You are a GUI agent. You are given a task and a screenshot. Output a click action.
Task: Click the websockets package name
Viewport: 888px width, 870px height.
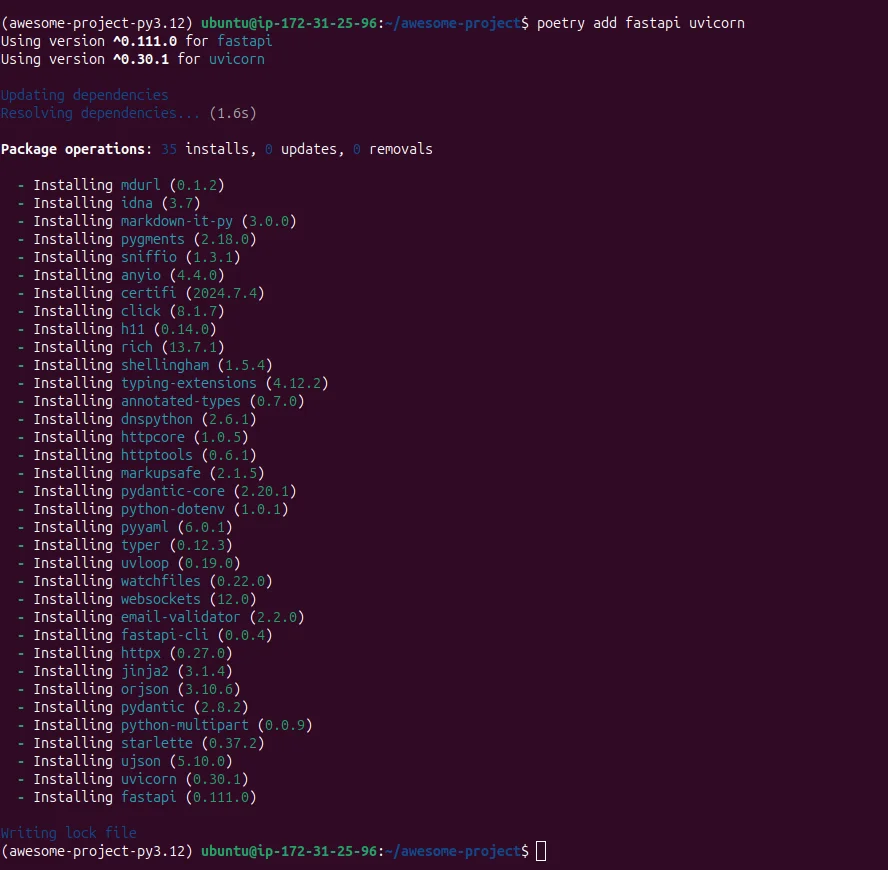(161, 599)
